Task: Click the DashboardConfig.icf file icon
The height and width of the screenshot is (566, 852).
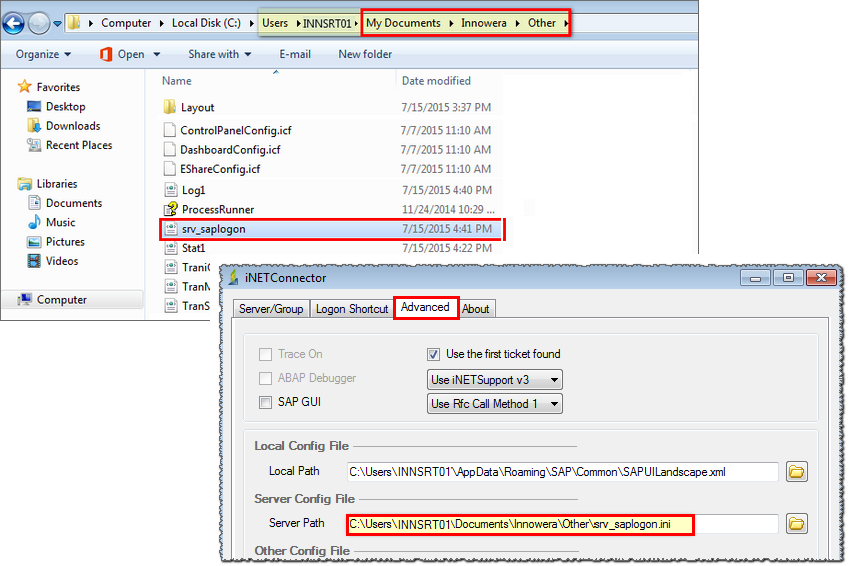Action: click(x=170, y=149)
